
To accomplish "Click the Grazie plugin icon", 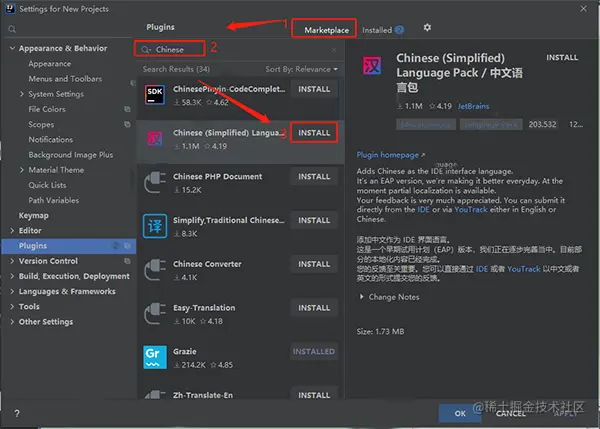I will click(155, 357).
